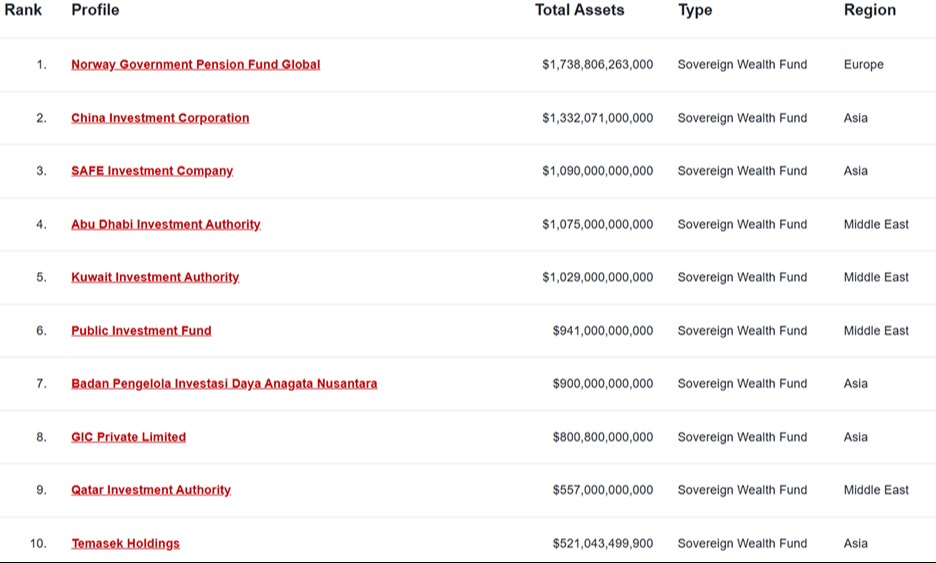
Task: Open GIC Private Limited profile link
Action: point(129,437)
